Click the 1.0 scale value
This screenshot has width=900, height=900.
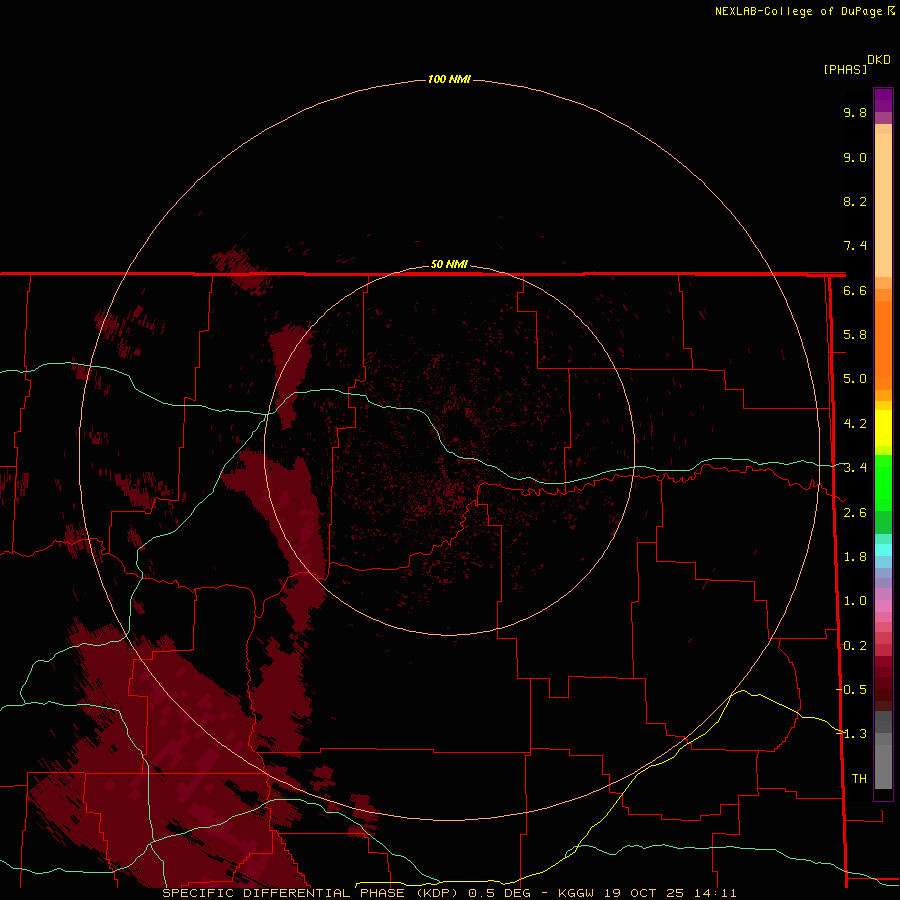pyautogui.click(x=855, y=602)
